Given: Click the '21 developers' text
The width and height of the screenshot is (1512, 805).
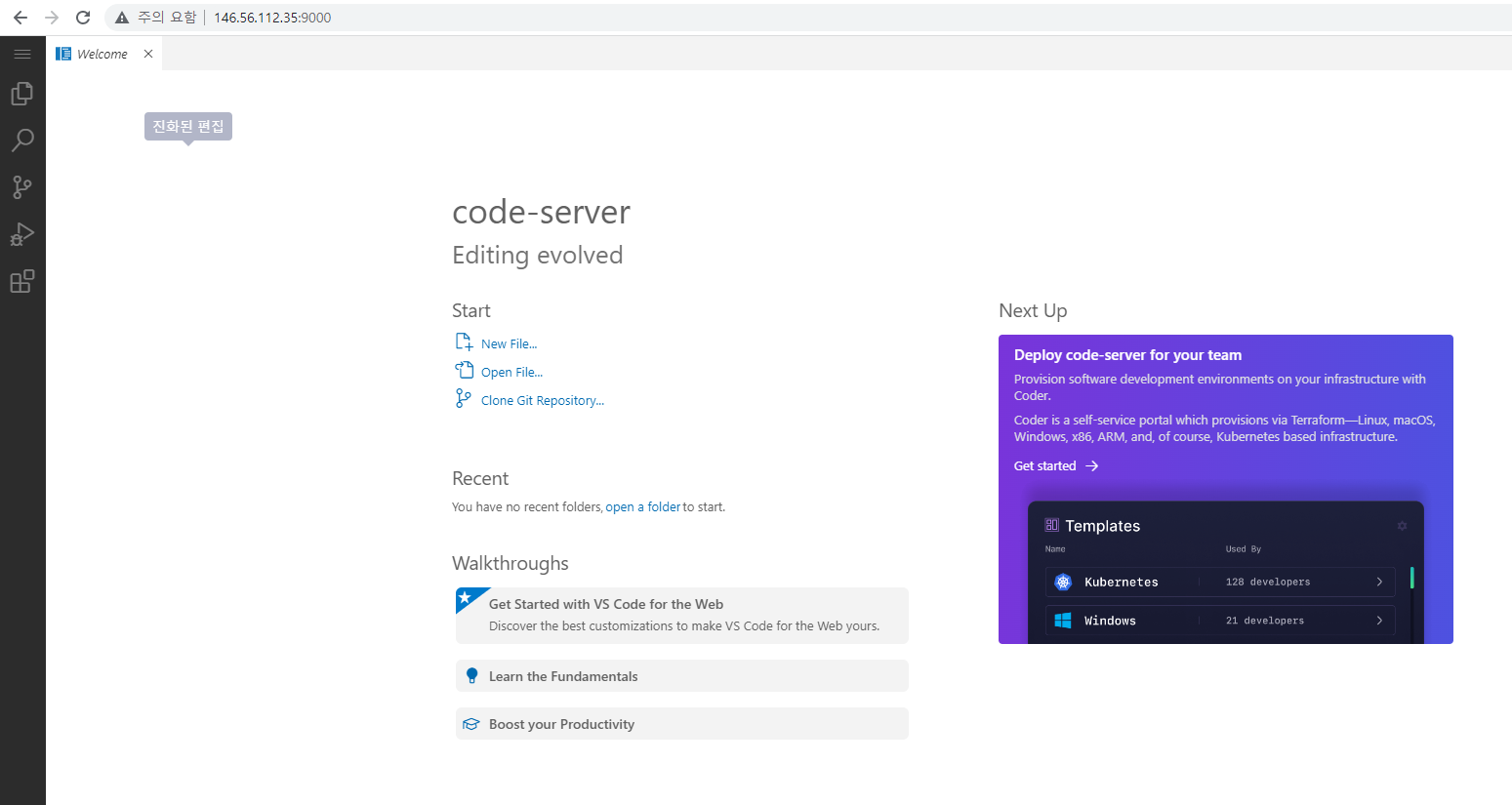Looking at the screenshot, I should (1265, 621).
